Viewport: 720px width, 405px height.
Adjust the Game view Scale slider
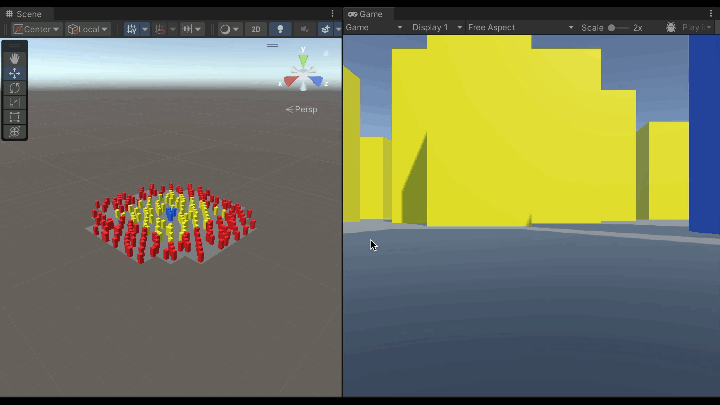pyautogui.click(x=619, y=28)
